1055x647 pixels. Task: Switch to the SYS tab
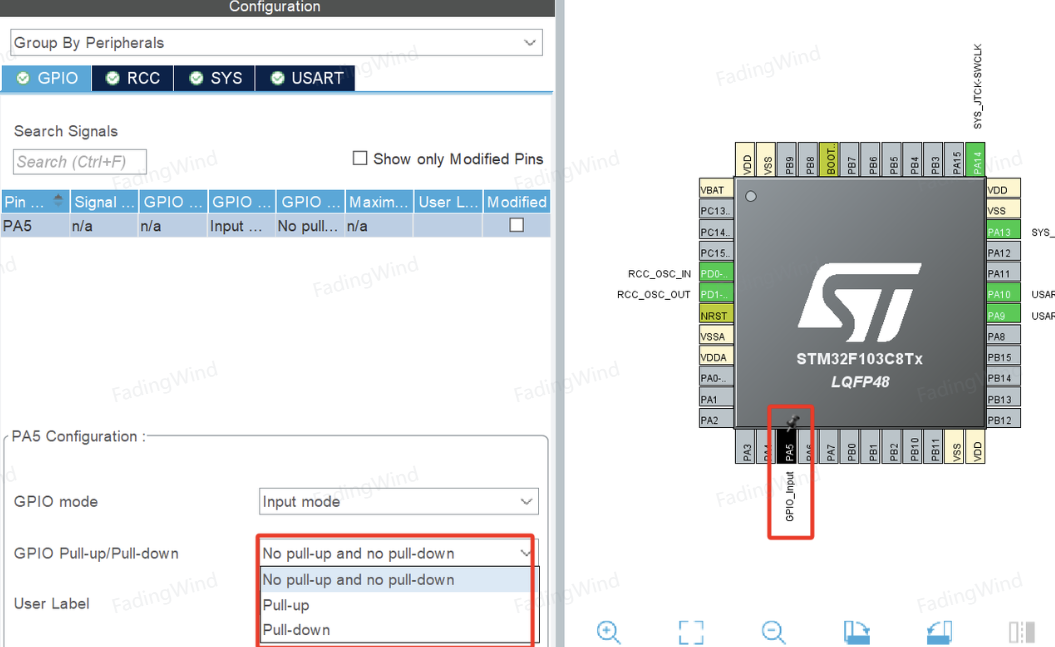[215, 78]
